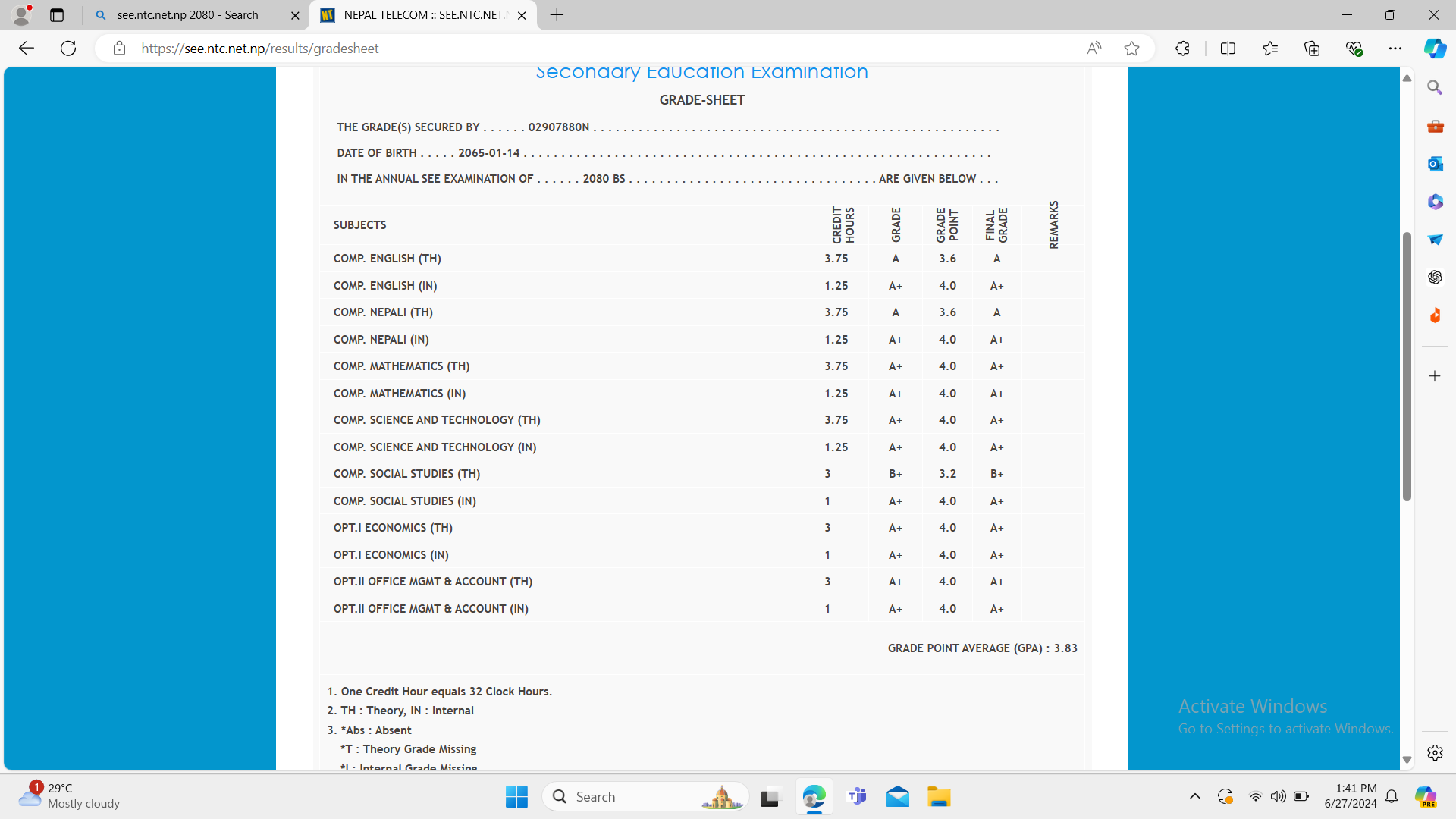
Task: Open the Read aloud icon in the address bar
Action: 1094,49
